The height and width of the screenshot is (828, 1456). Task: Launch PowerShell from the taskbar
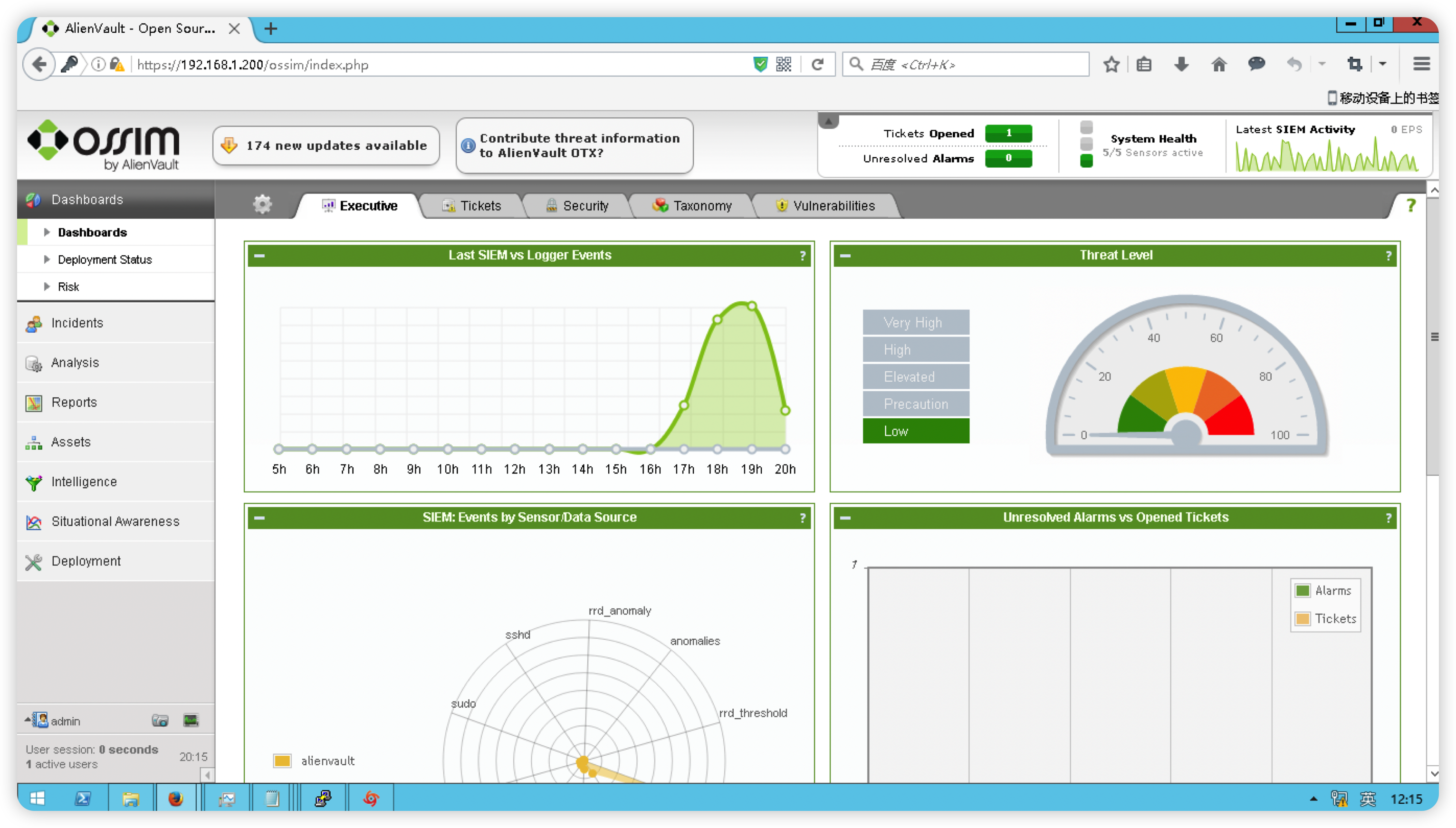pos(83,798)
